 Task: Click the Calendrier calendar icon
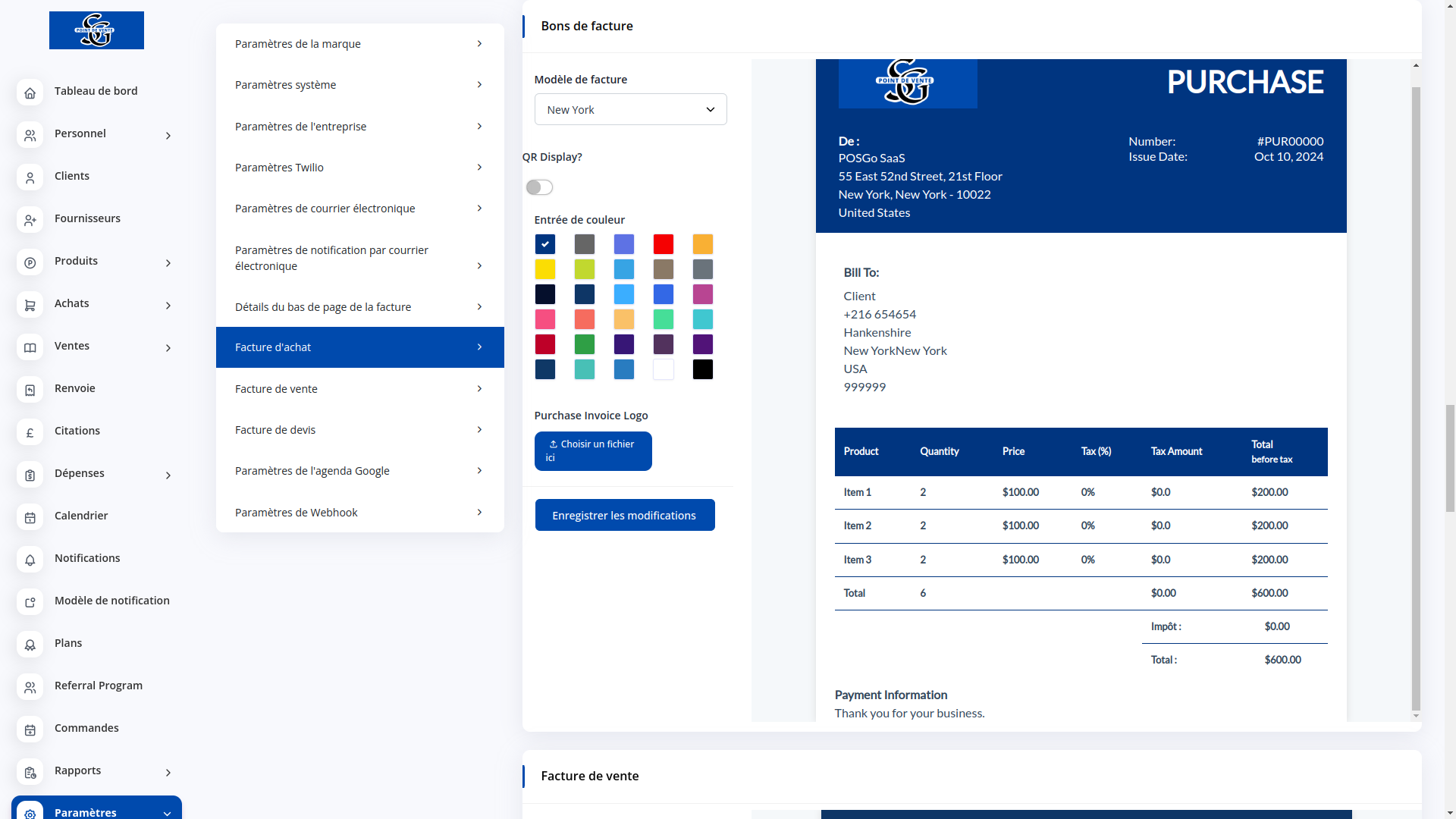tap(30, 517)
